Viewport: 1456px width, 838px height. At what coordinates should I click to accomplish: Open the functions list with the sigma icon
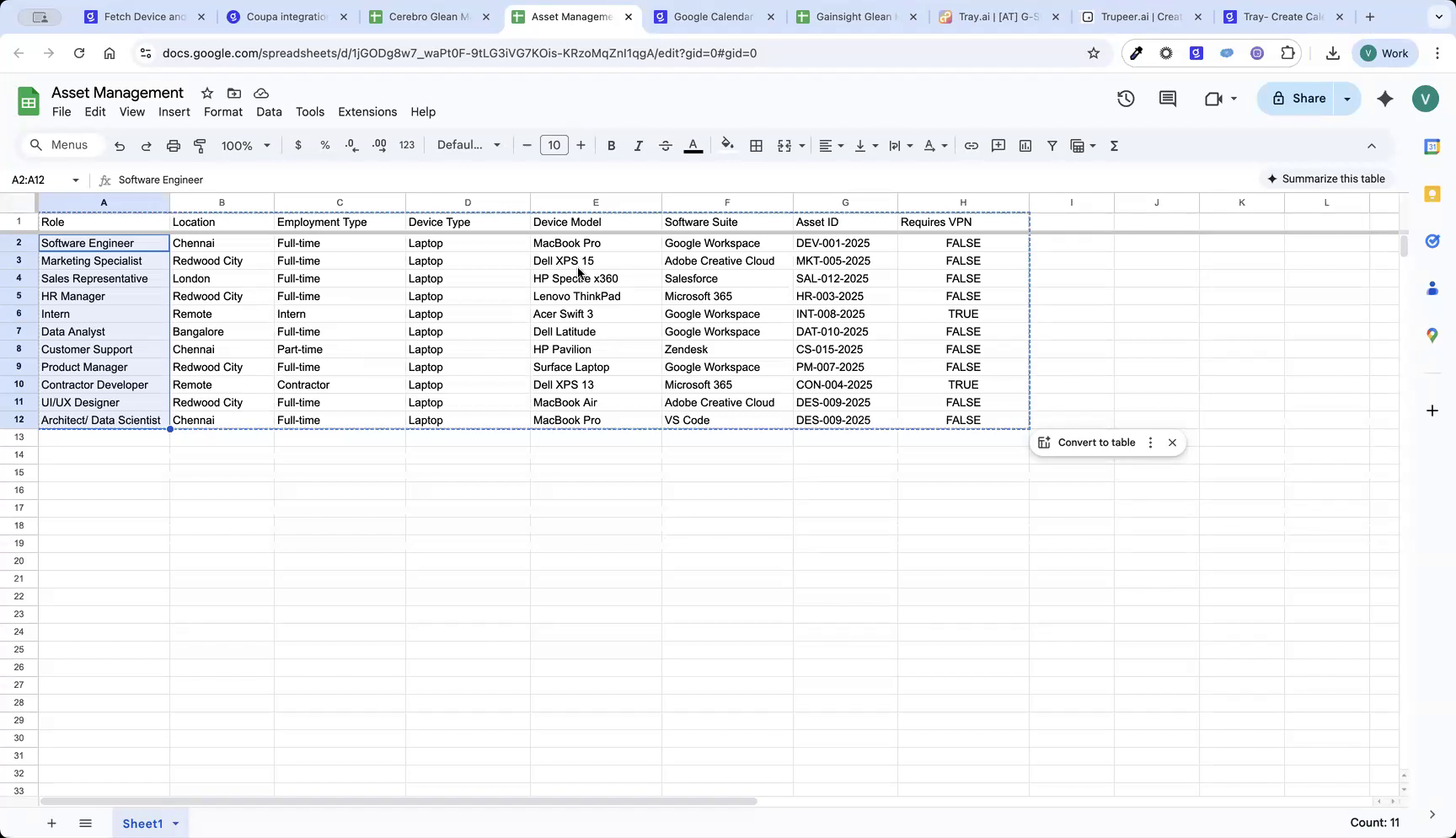point(1114,145)
